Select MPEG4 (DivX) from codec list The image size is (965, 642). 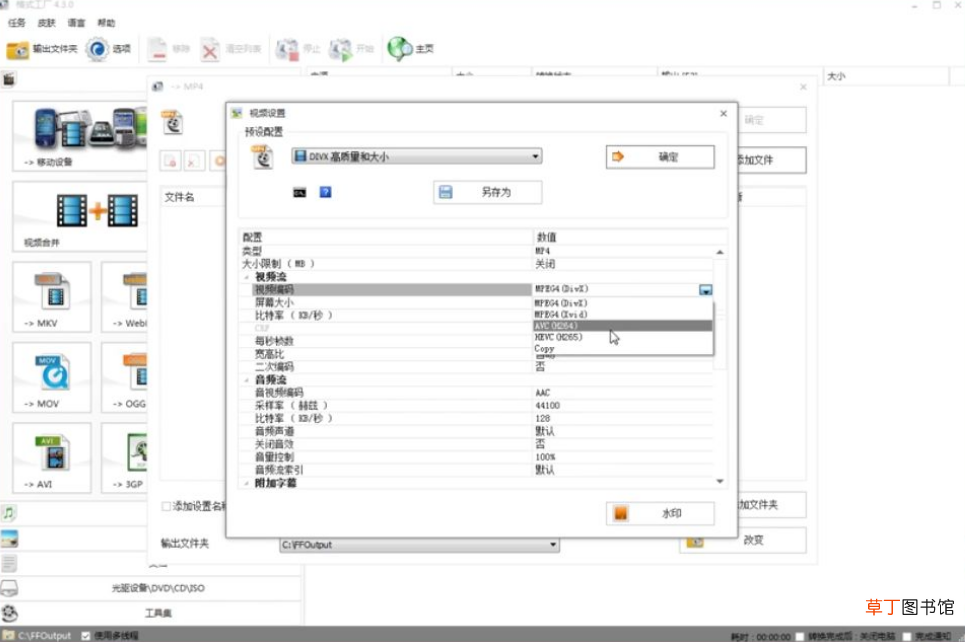tap(622, 303)
